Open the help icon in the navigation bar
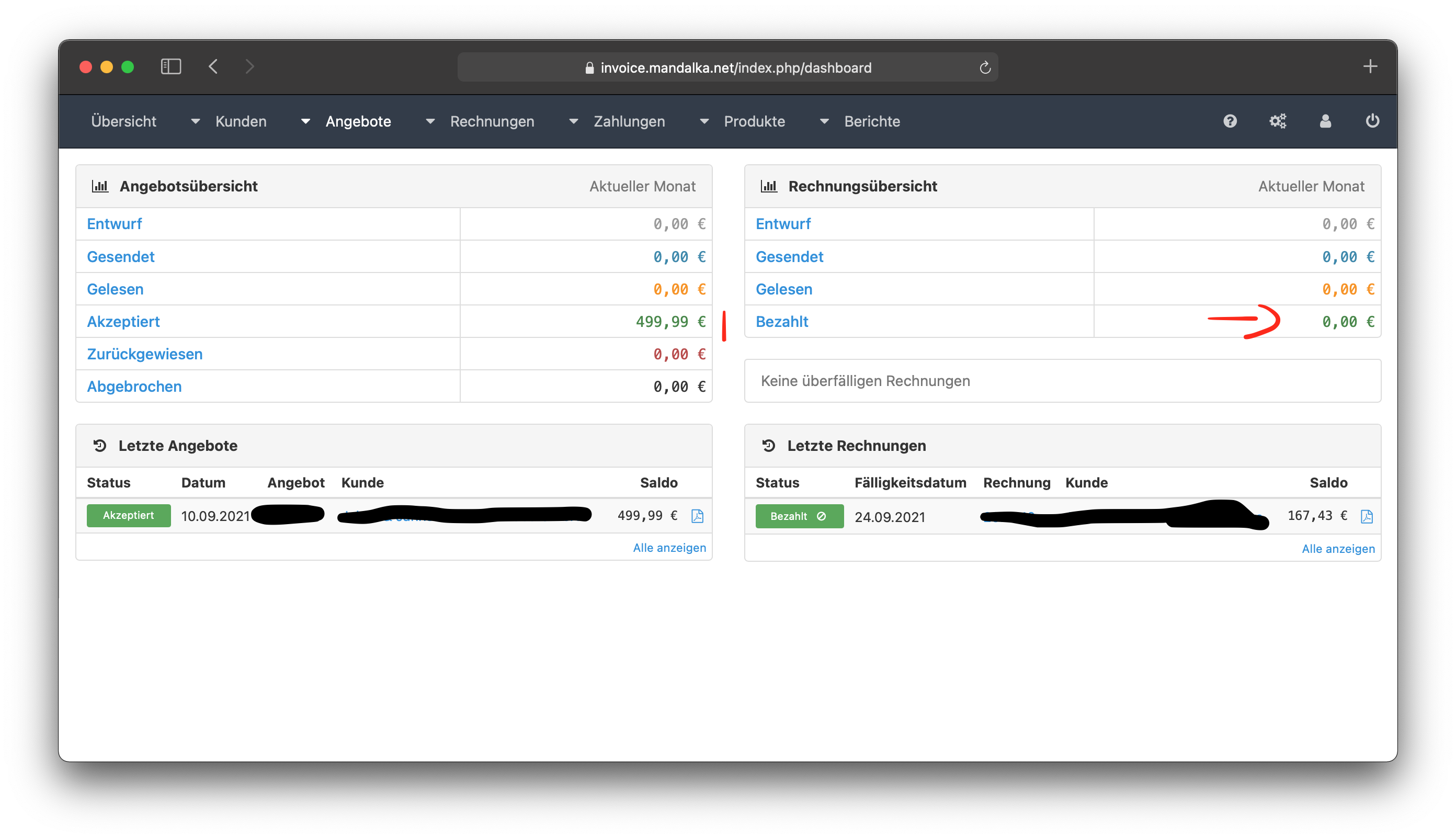 click(1230, 121)
